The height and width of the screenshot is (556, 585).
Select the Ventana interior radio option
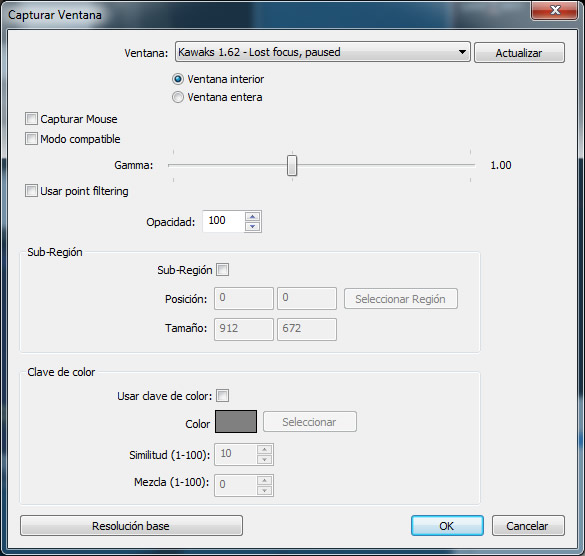click(178, 79)
